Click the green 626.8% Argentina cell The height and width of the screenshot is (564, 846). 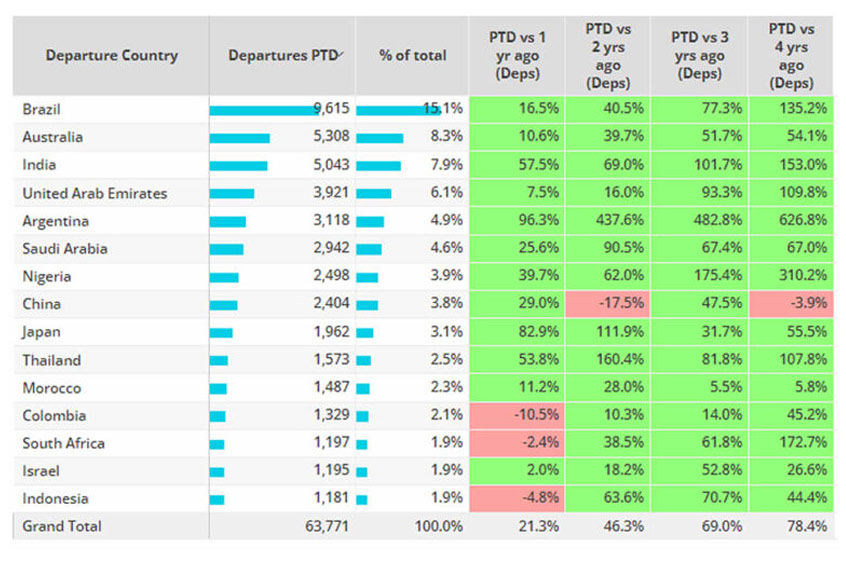point(793,221)
